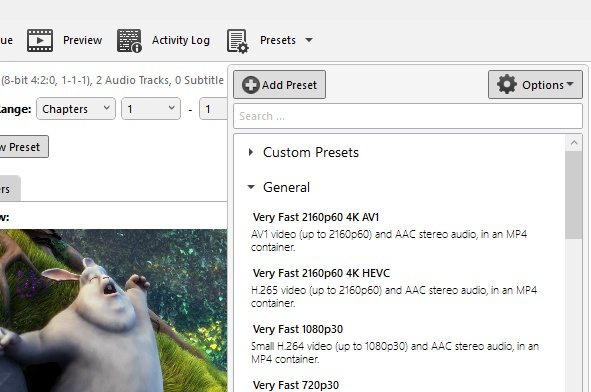Screen dimensions: 591x392
Task: Open the Chapters range type dropdown
Action: (76, 109)
